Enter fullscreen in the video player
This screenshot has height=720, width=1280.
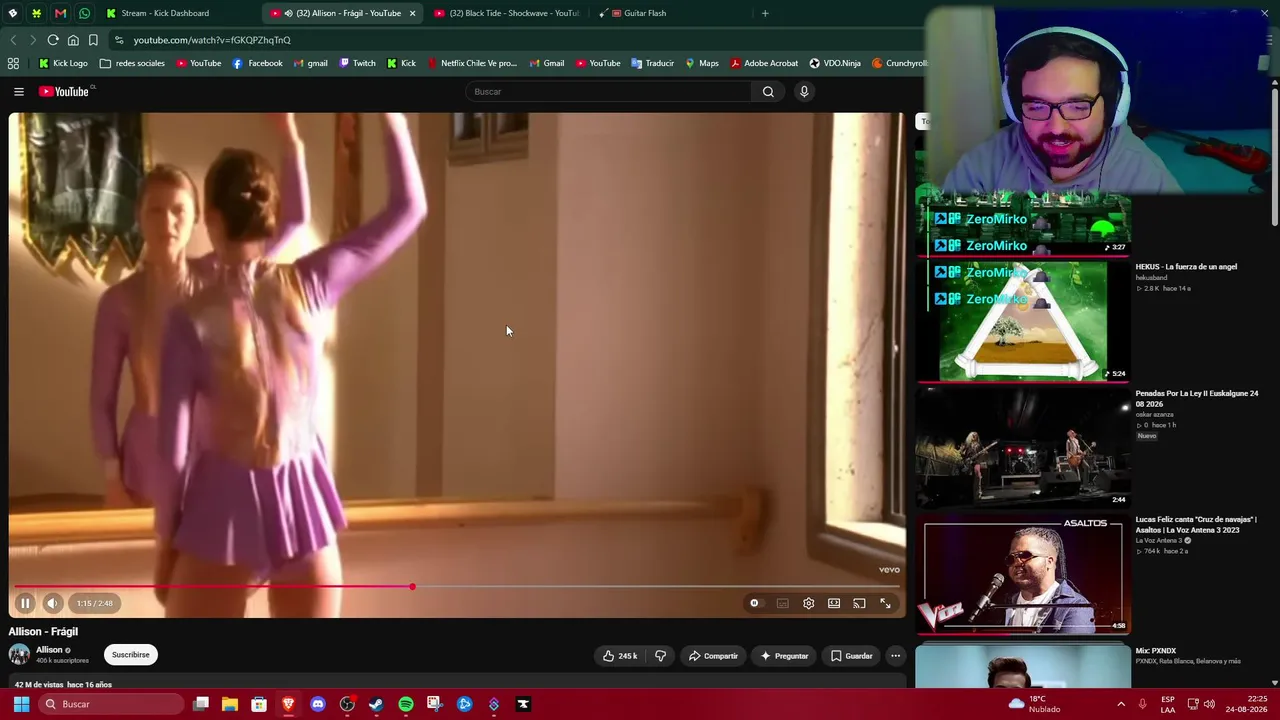(885, 603)
